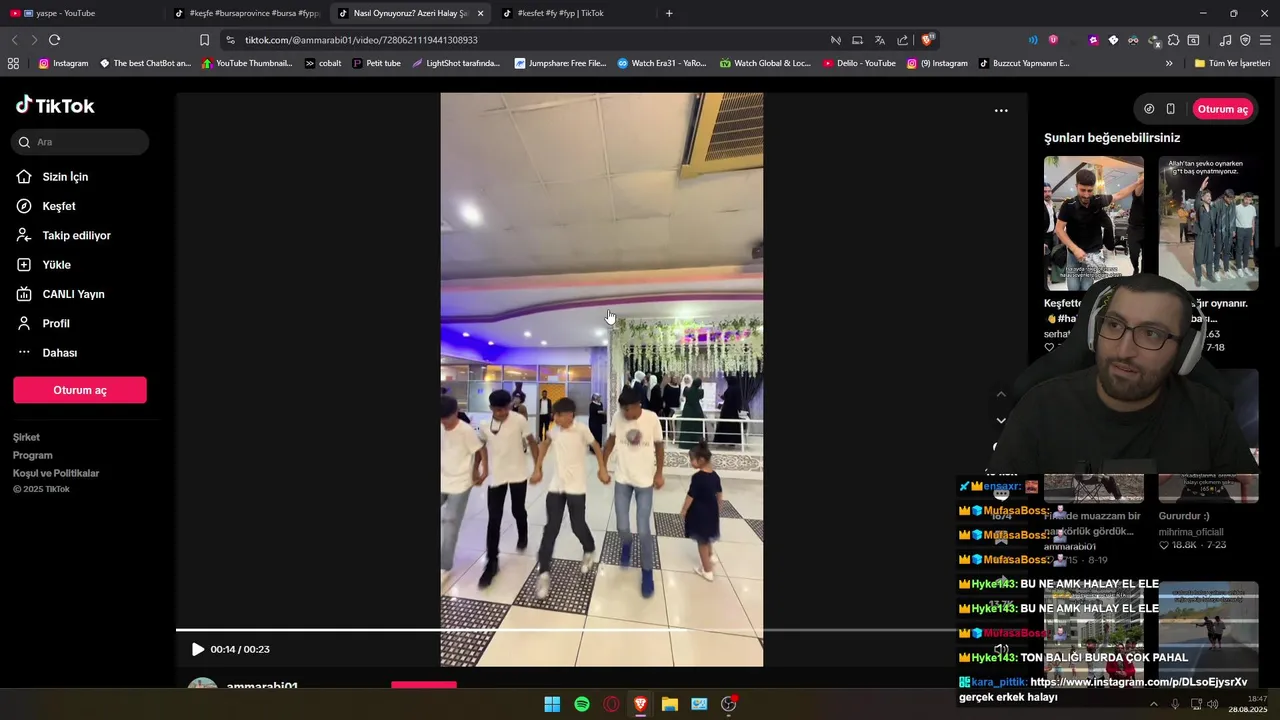Go to the next video with down arrow
Viewport: 1280px width, 720px height.
1001,421
